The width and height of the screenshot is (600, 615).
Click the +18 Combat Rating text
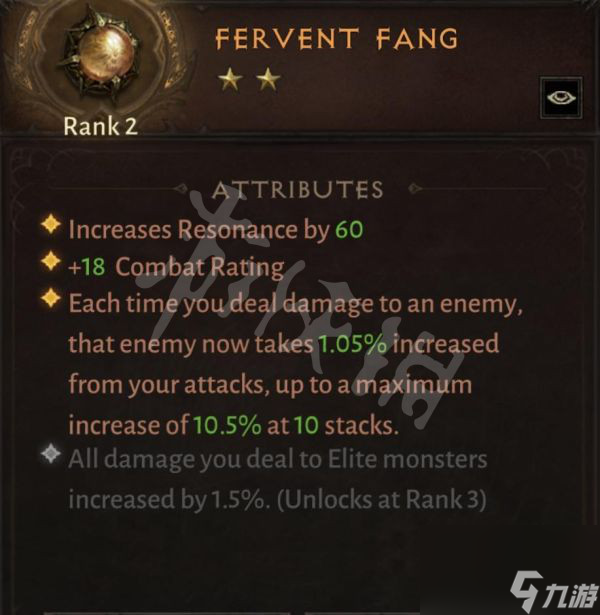[x=176, y=267]
